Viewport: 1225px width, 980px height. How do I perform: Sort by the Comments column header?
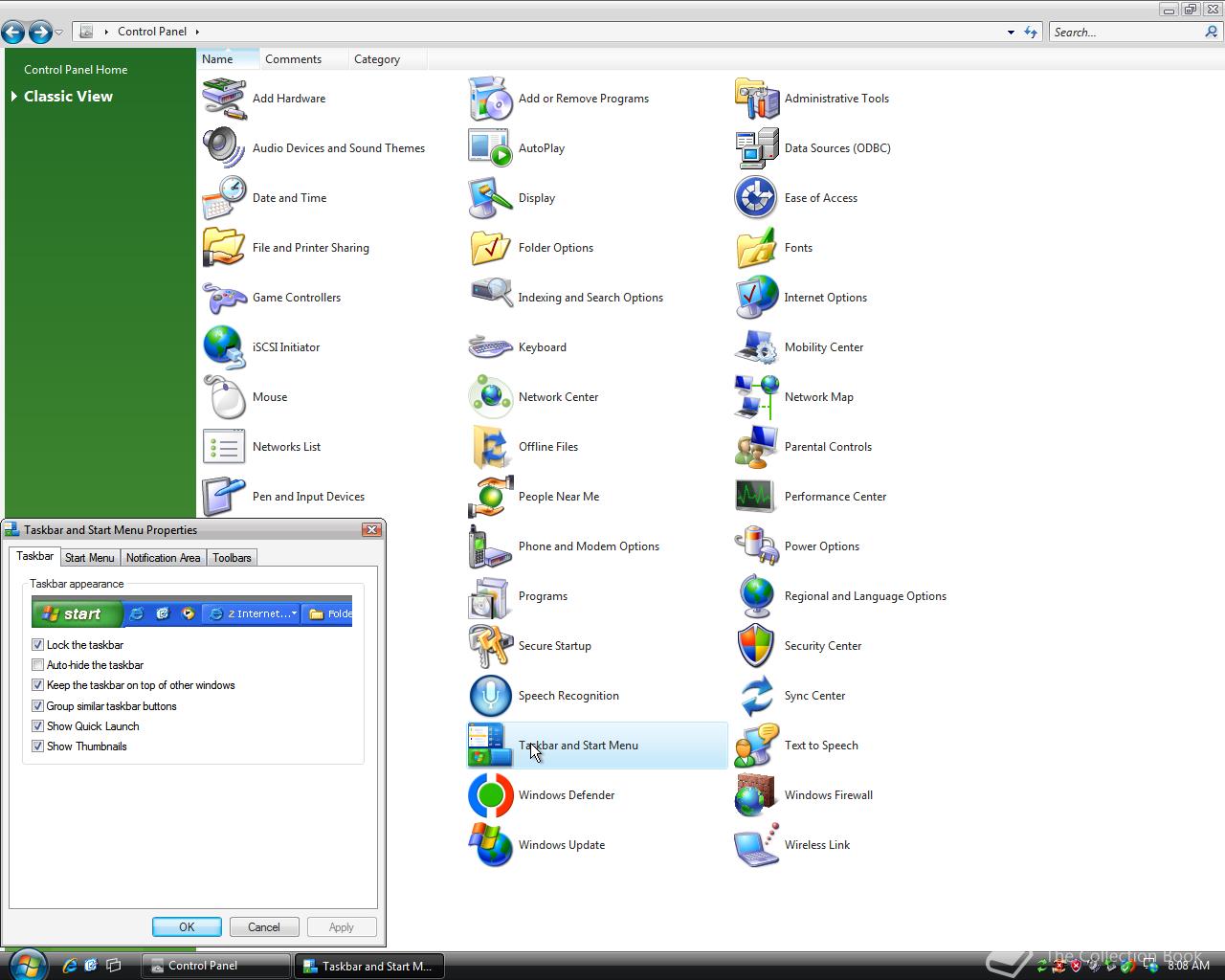[303, 59]
